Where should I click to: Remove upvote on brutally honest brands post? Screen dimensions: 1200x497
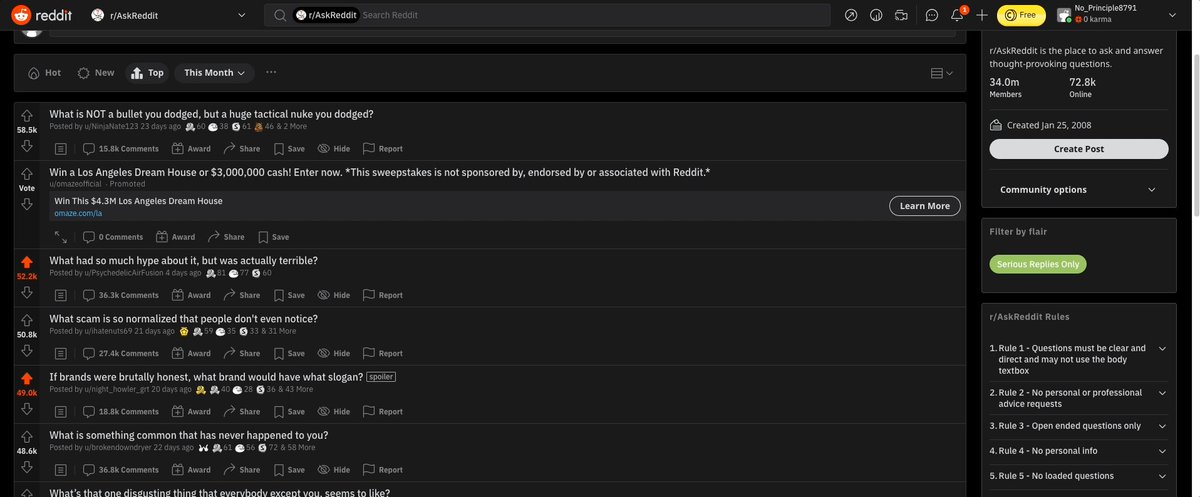tap(27, 378)
